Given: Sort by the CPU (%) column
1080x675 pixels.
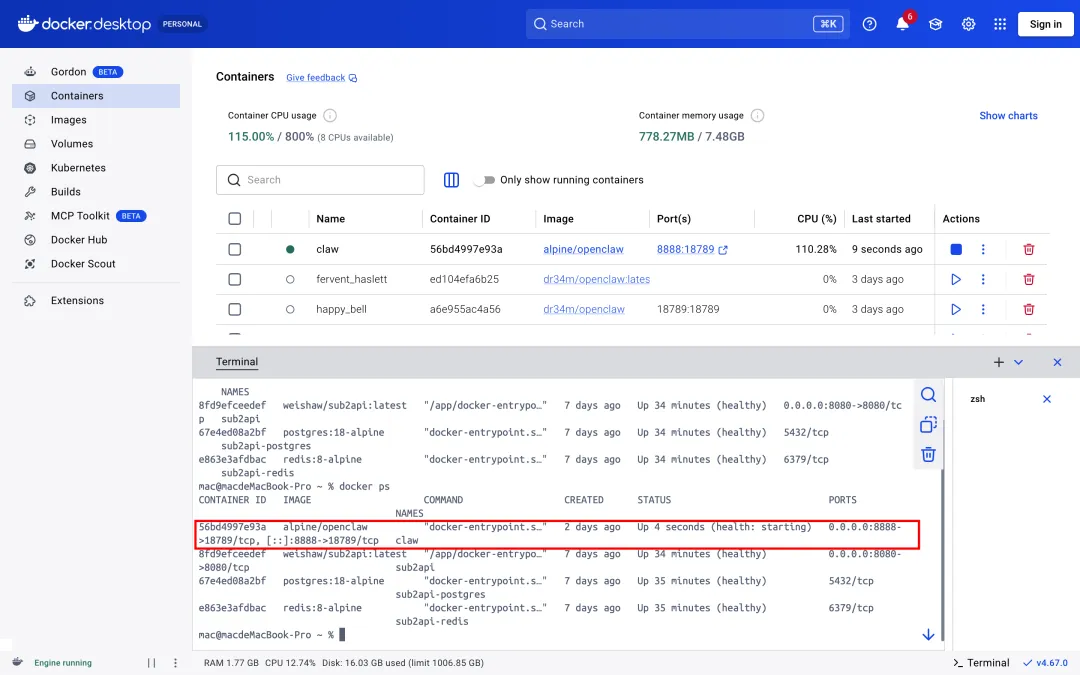Looking at the screenshot, I should [816, 219].
